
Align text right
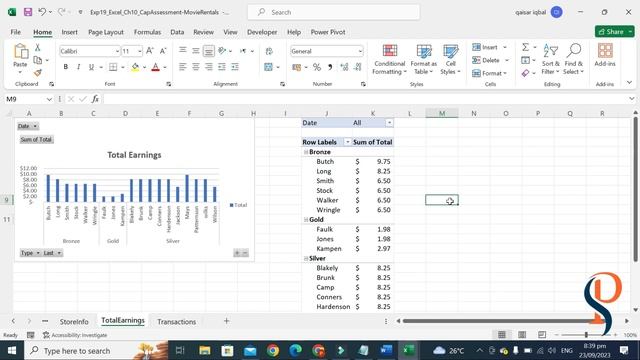coord(209,67)
